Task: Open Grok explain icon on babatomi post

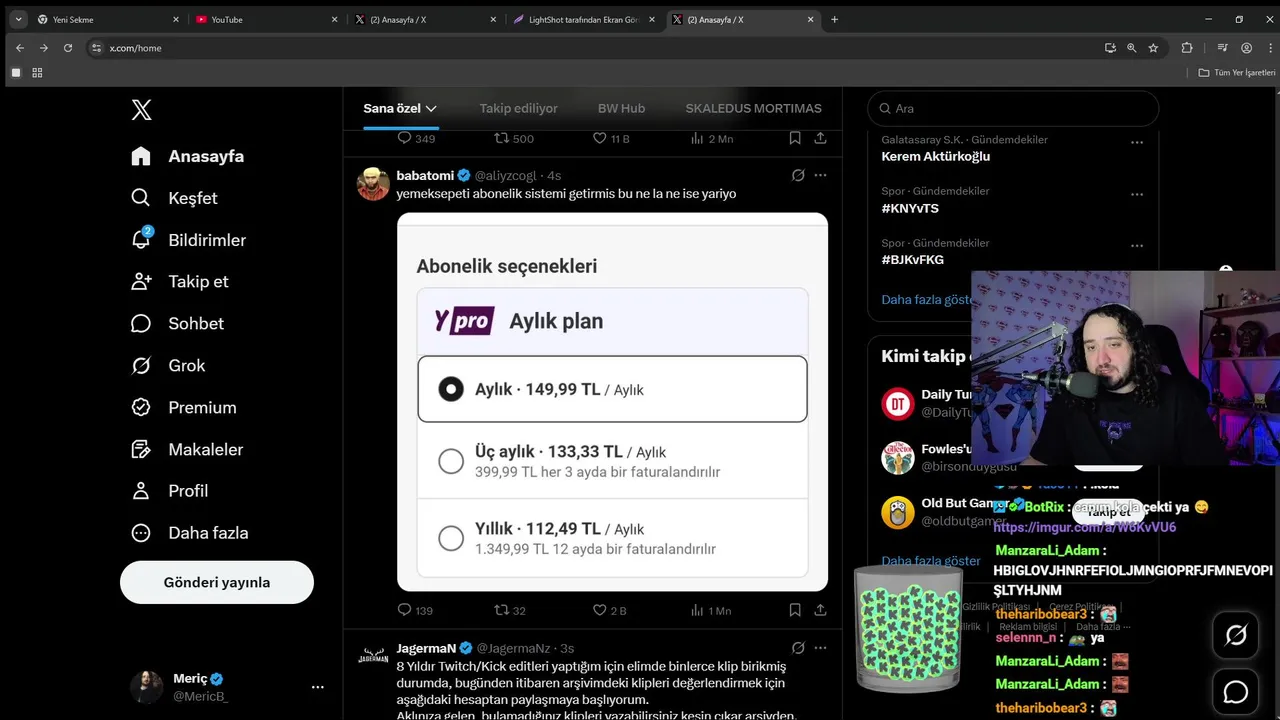Action: [x=798, y=175]
